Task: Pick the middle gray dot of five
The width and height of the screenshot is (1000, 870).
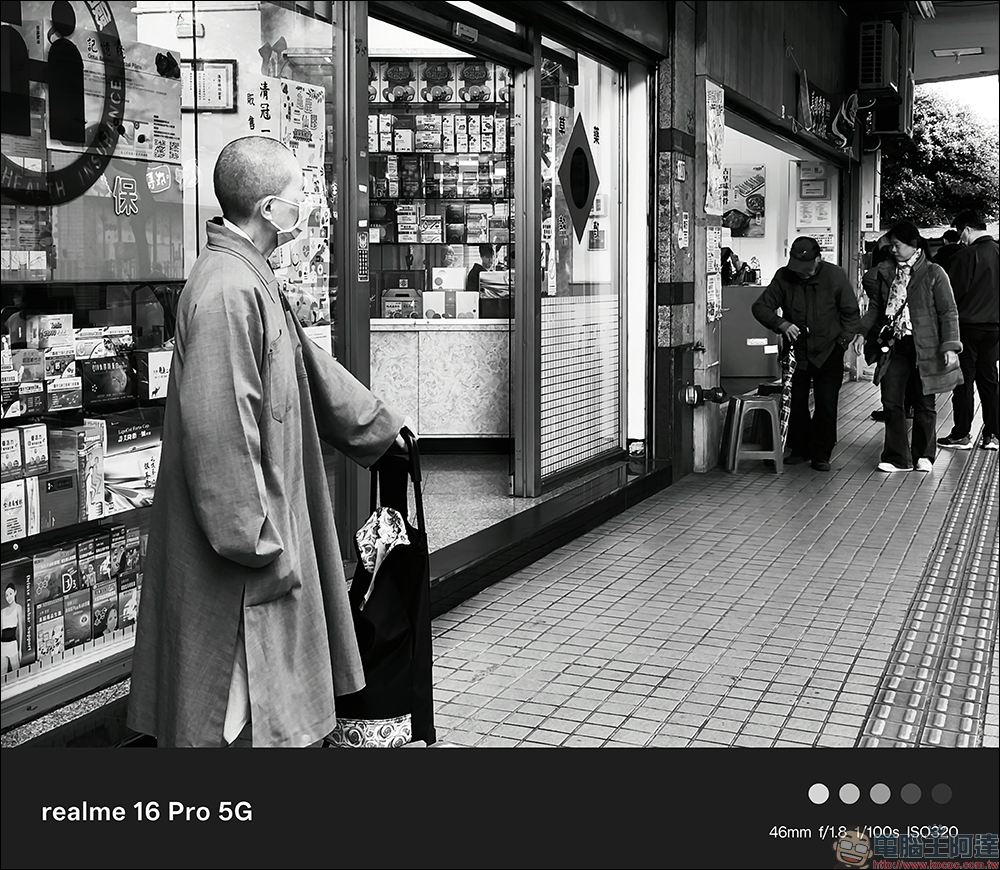Action: (880, 793)
